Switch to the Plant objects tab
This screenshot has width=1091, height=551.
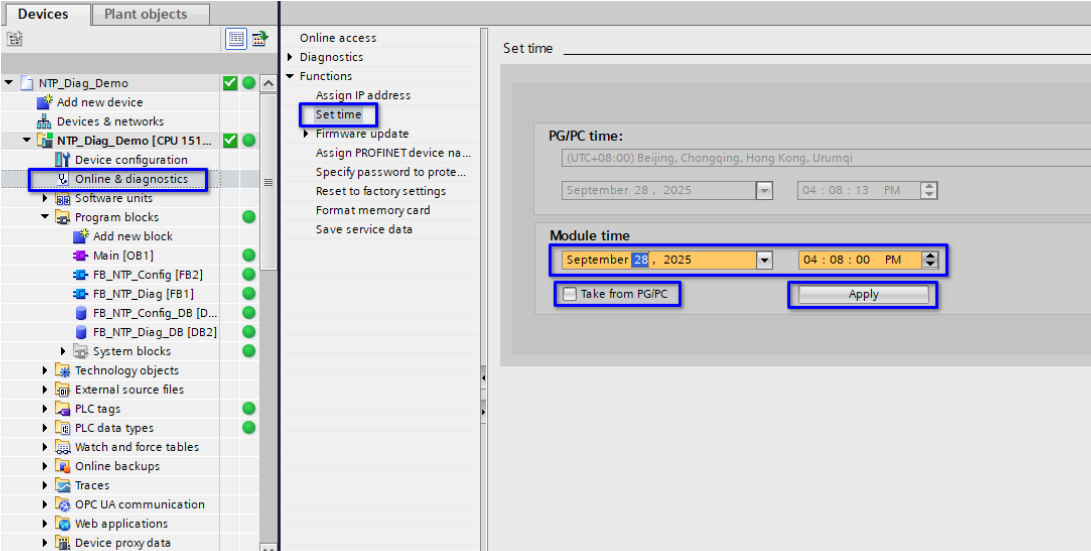click(145, 14)
